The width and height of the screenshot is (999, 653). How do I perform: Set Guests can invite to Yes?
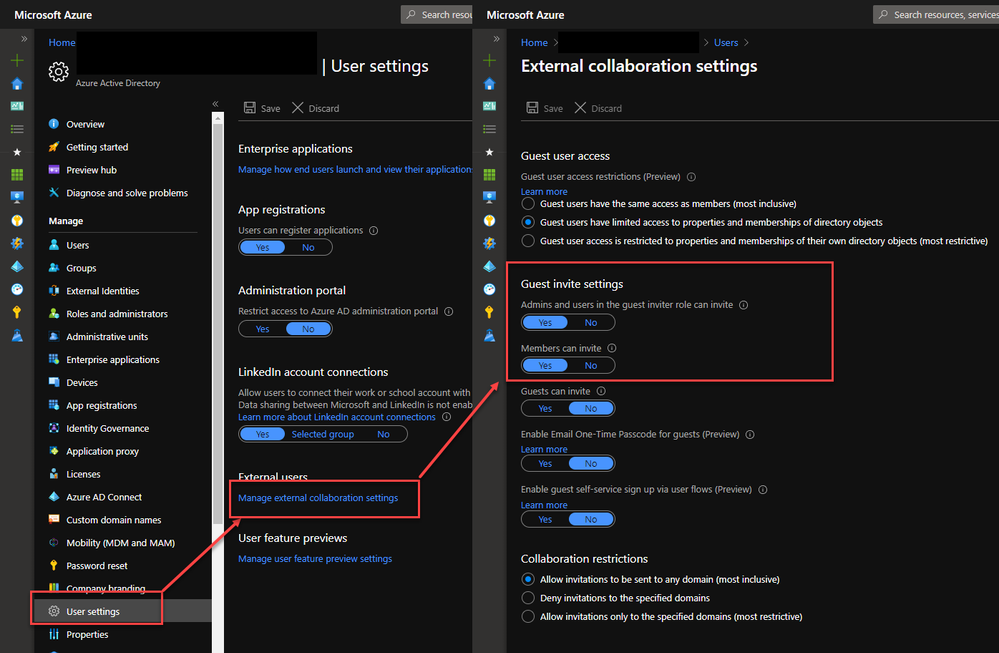tap(545, 408)
